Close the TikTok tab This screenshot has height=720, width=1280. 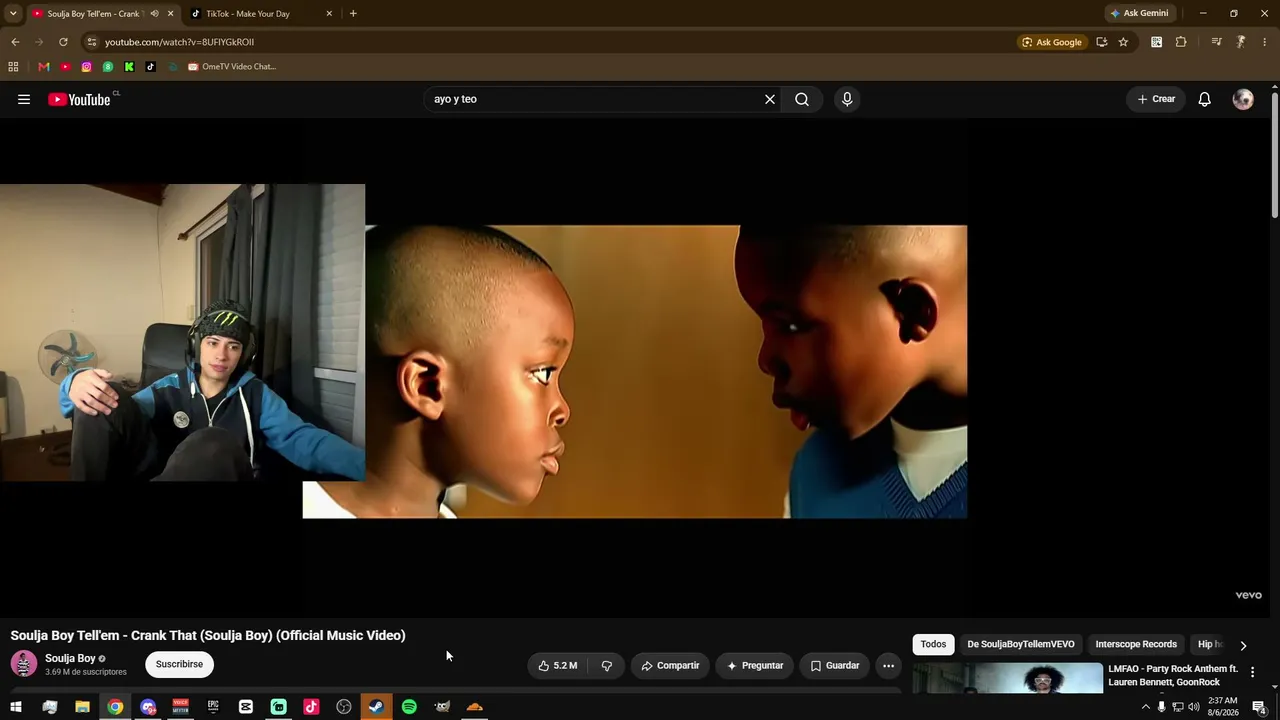(x=329, y=14)
